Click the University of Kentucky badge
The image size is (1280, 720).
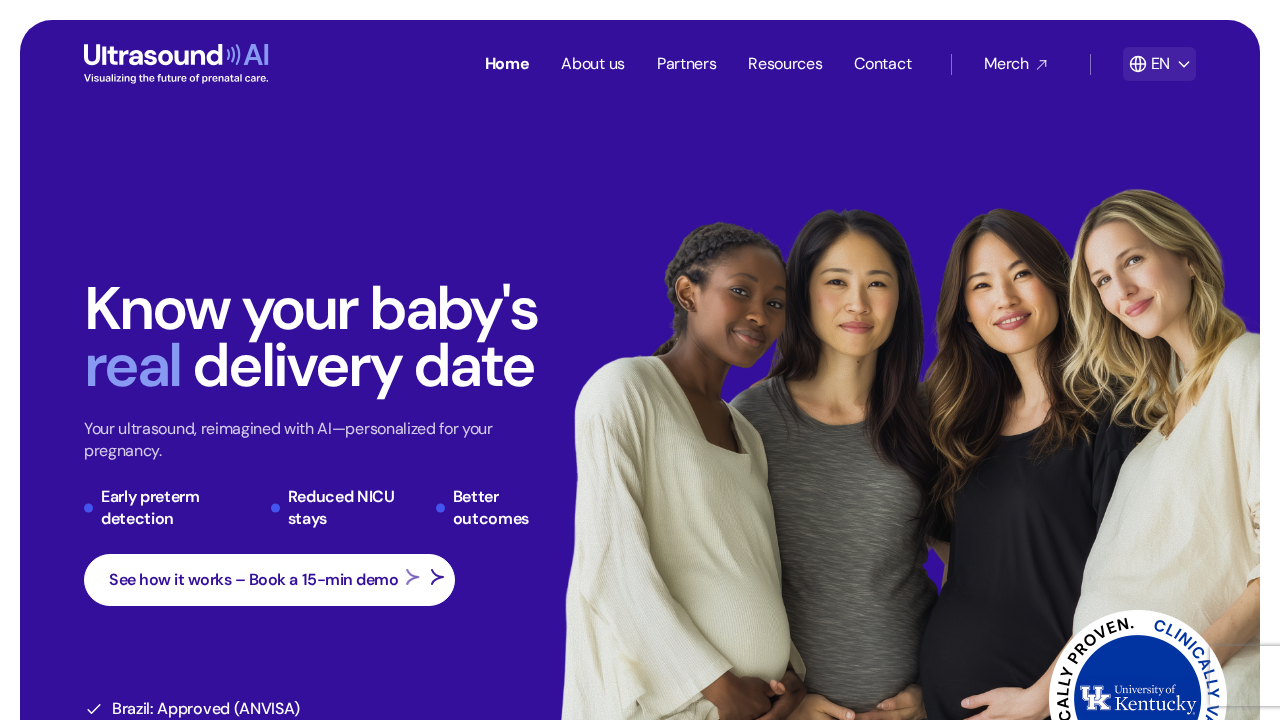(x=1138, y=666)
